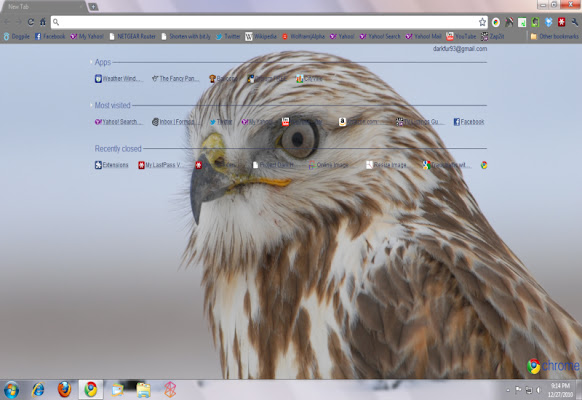Show hidden tray icons arrow
The image size is (582, 400).
tap(508, 390)
